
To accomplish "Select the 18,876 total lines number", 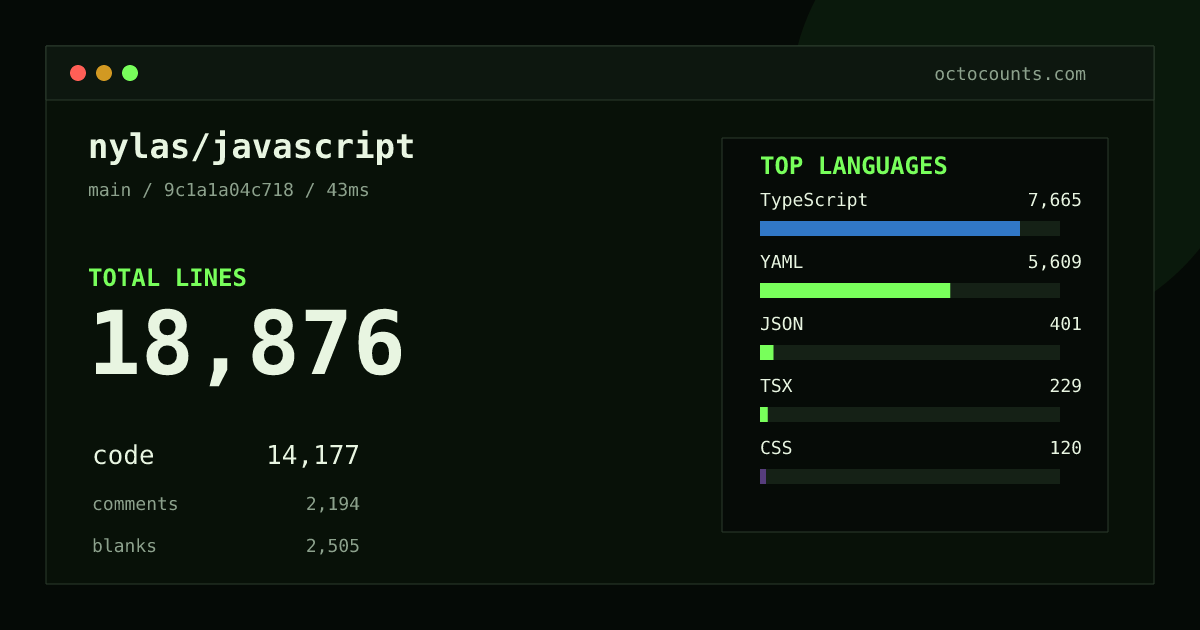I will (x=247, y=345).
